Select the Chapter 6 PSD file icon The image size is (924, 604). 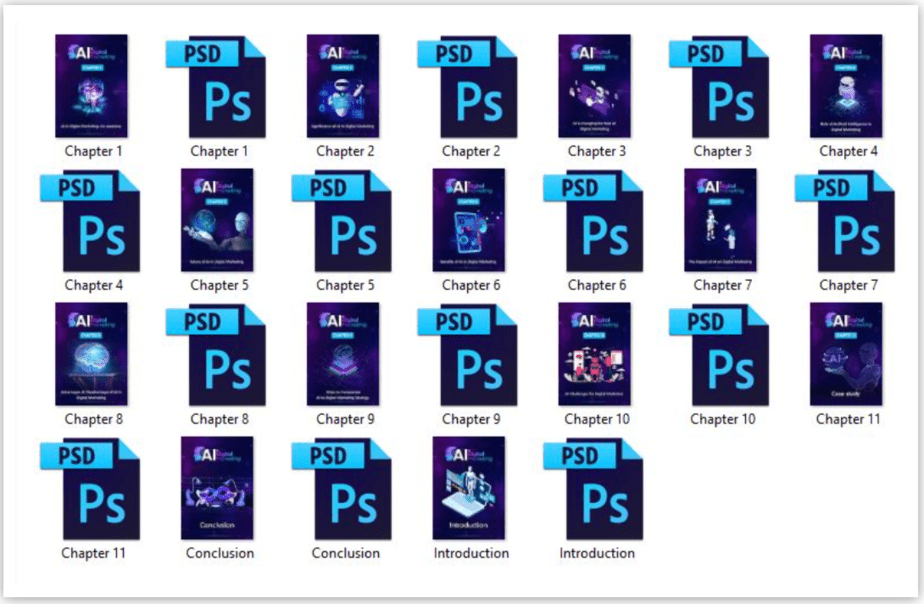click(594, 221)
